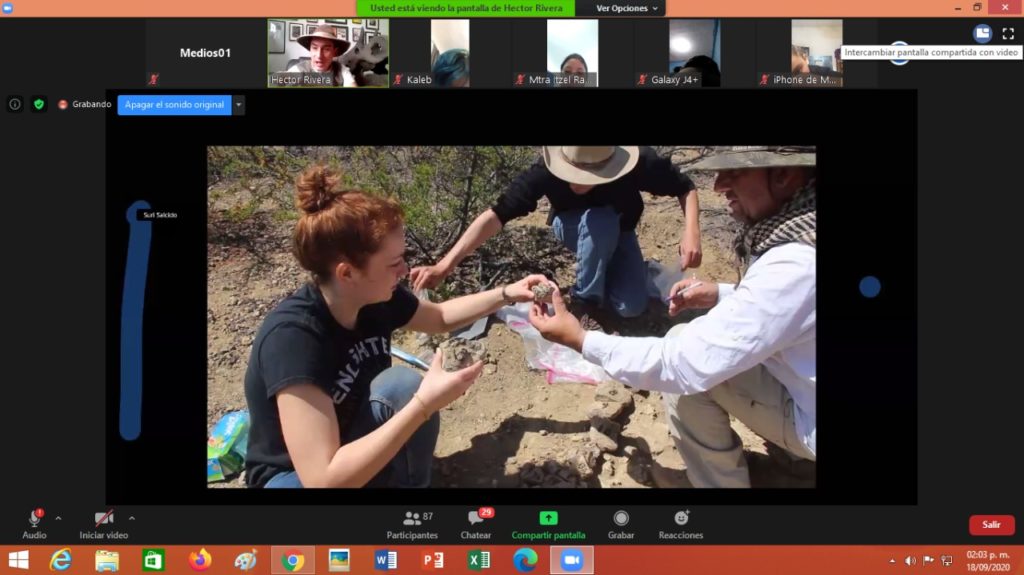Open PowerPoint from taskbar
The height and width of the screenshot is (575, 1024).
[x=432, y=561]
